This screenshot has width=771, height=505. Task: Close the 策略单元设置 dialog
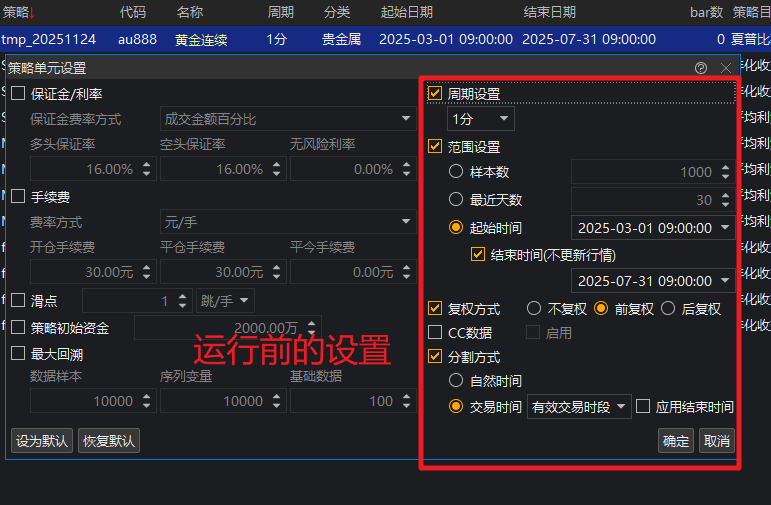pos(726,68)
